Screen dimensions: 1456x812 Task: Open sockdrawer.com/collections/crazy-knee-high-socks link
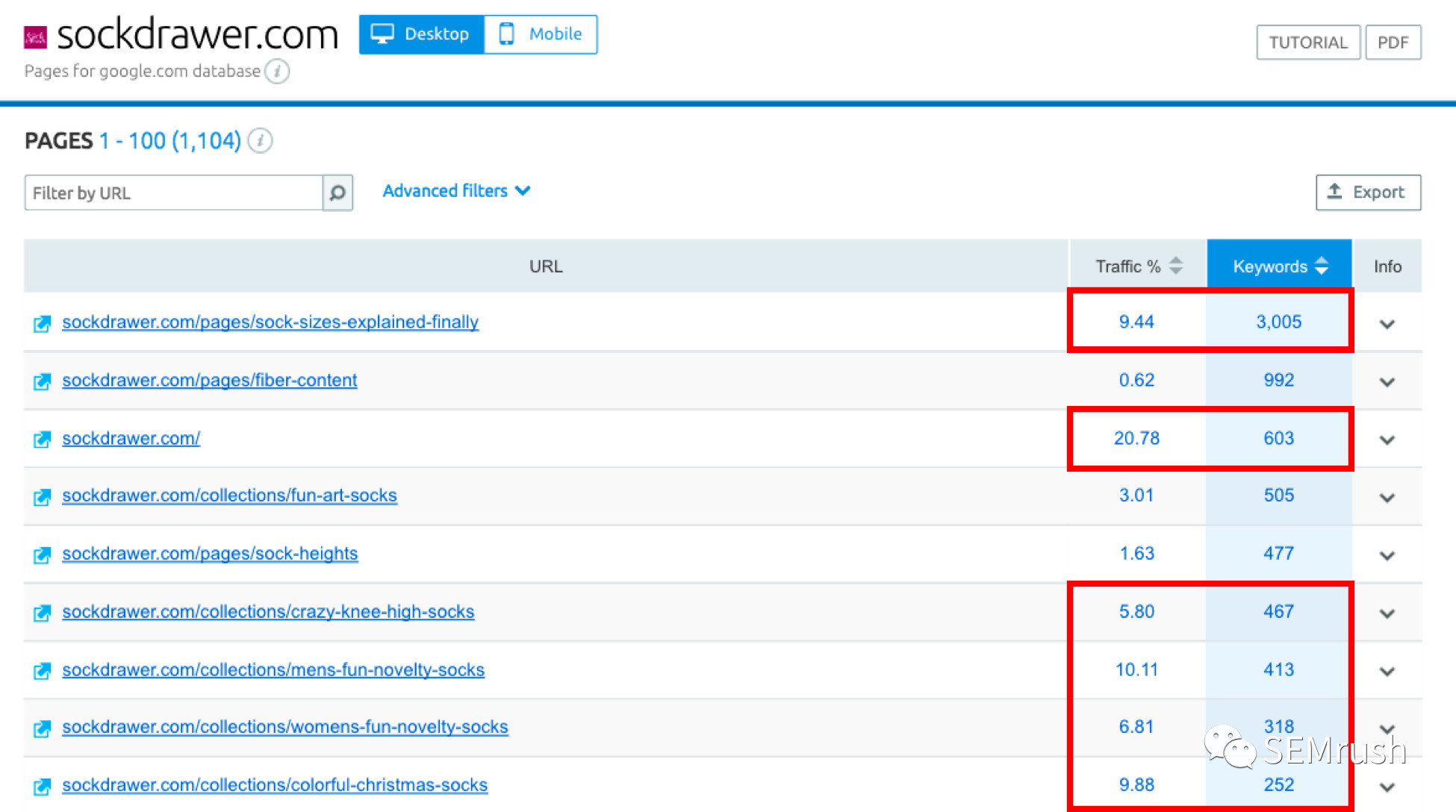pyautogui.click(x=268, y=612)
